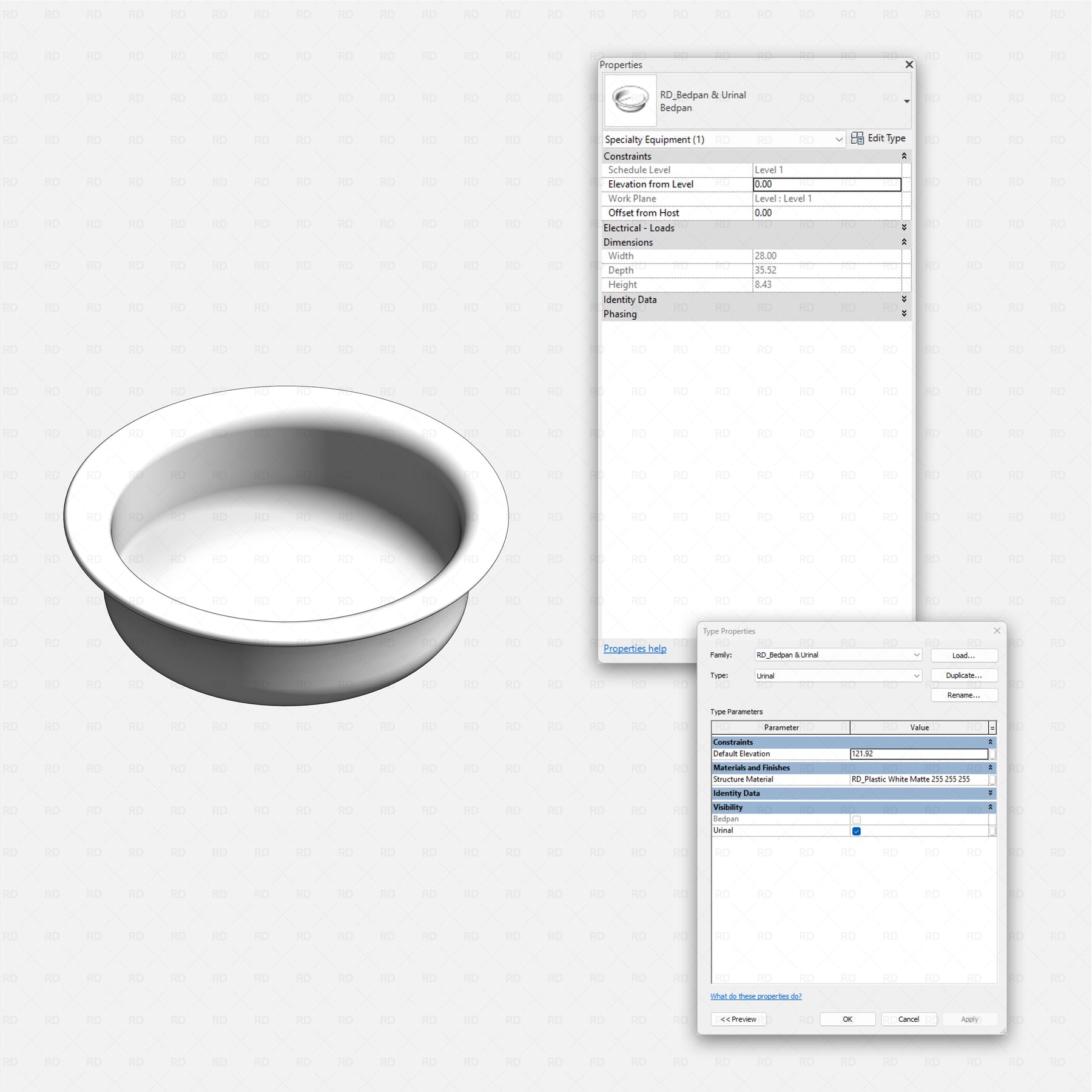Click the Elevation from Level input field
The image size is (1092, 1092).
point(826,184)
